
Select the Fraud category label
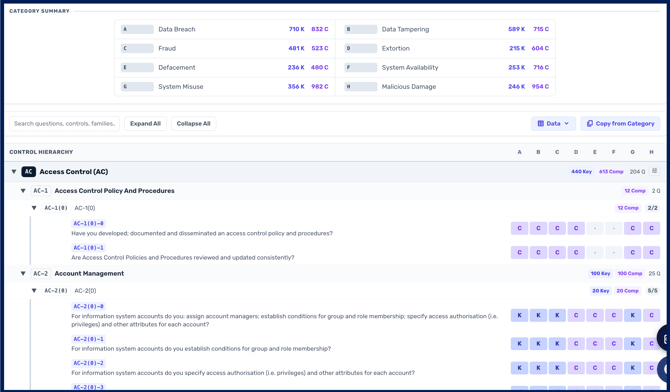click(x=167, y=48)
